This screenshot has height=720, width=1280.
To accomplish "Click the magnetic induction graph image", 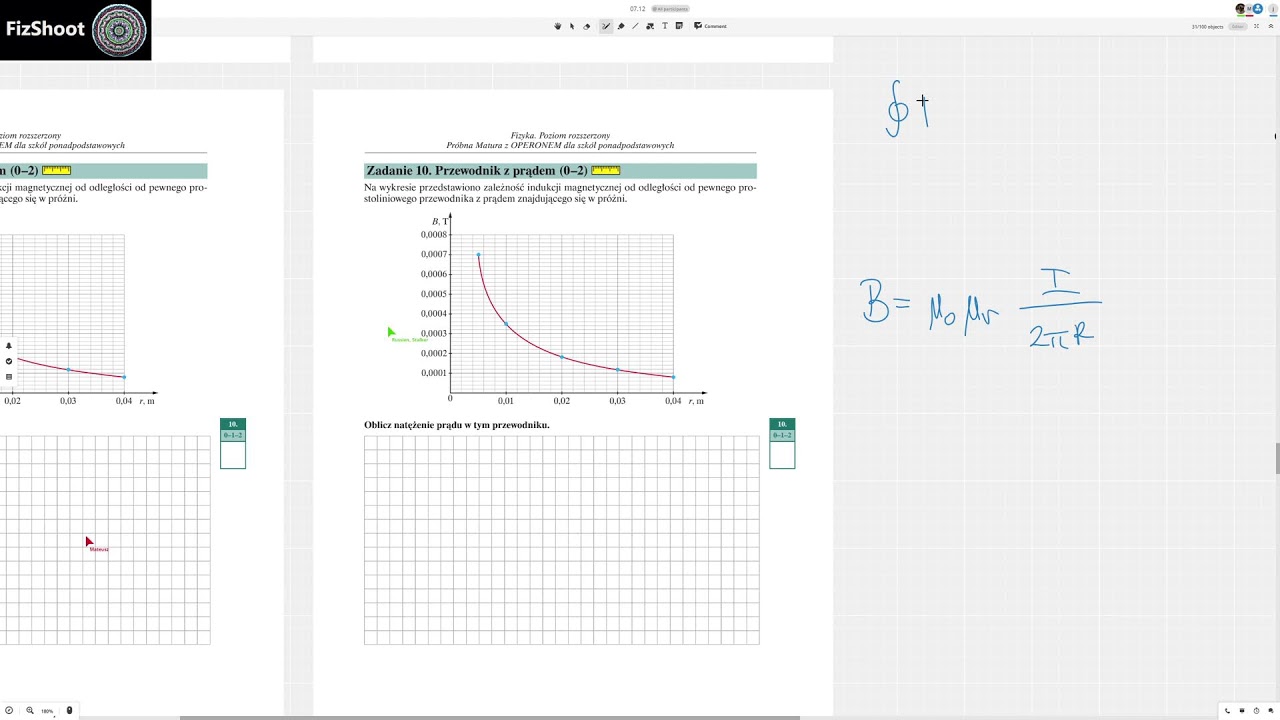I will click(x=562, y=310).
